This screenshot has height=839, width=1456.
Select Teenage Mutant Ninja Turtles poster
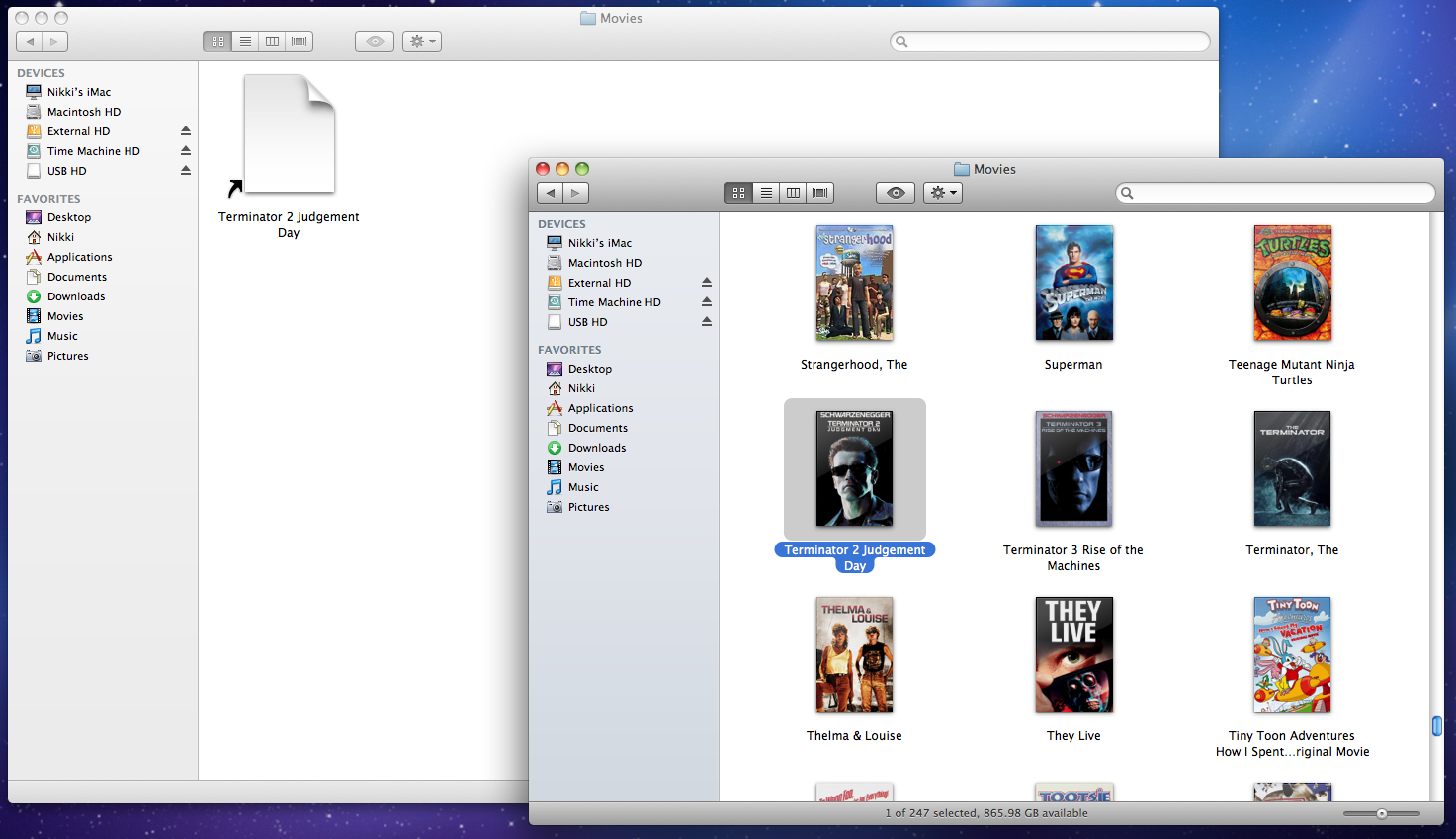click(1293, 283)
